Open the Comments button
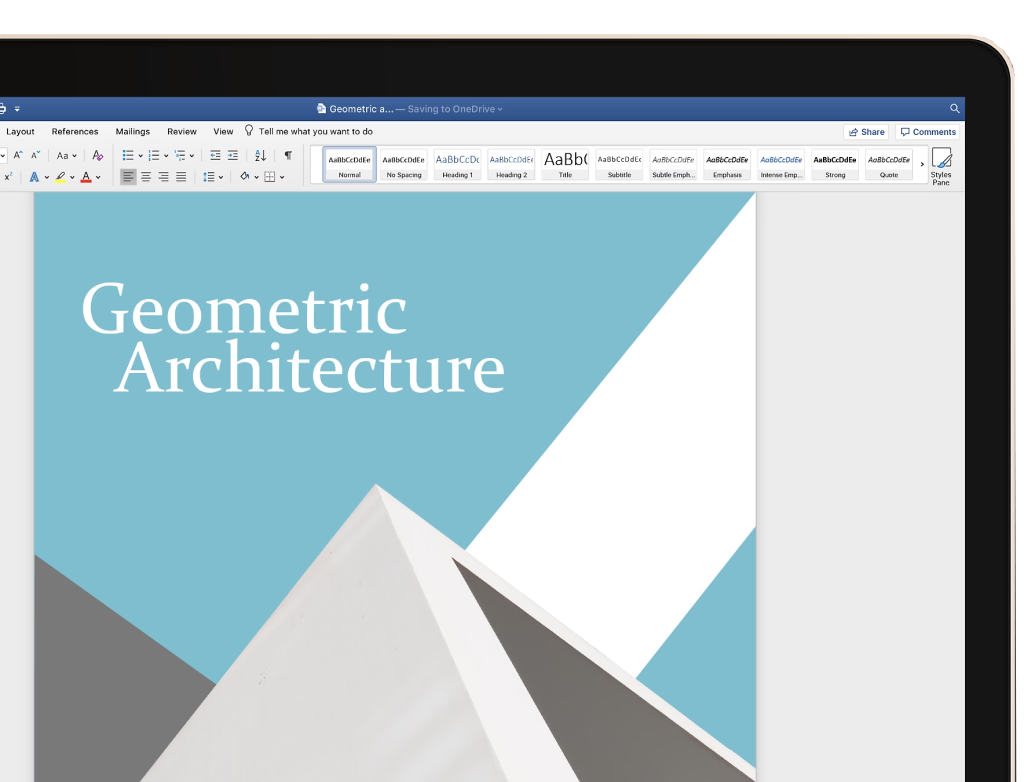1024x782 pixels. [x=928, y=132]
